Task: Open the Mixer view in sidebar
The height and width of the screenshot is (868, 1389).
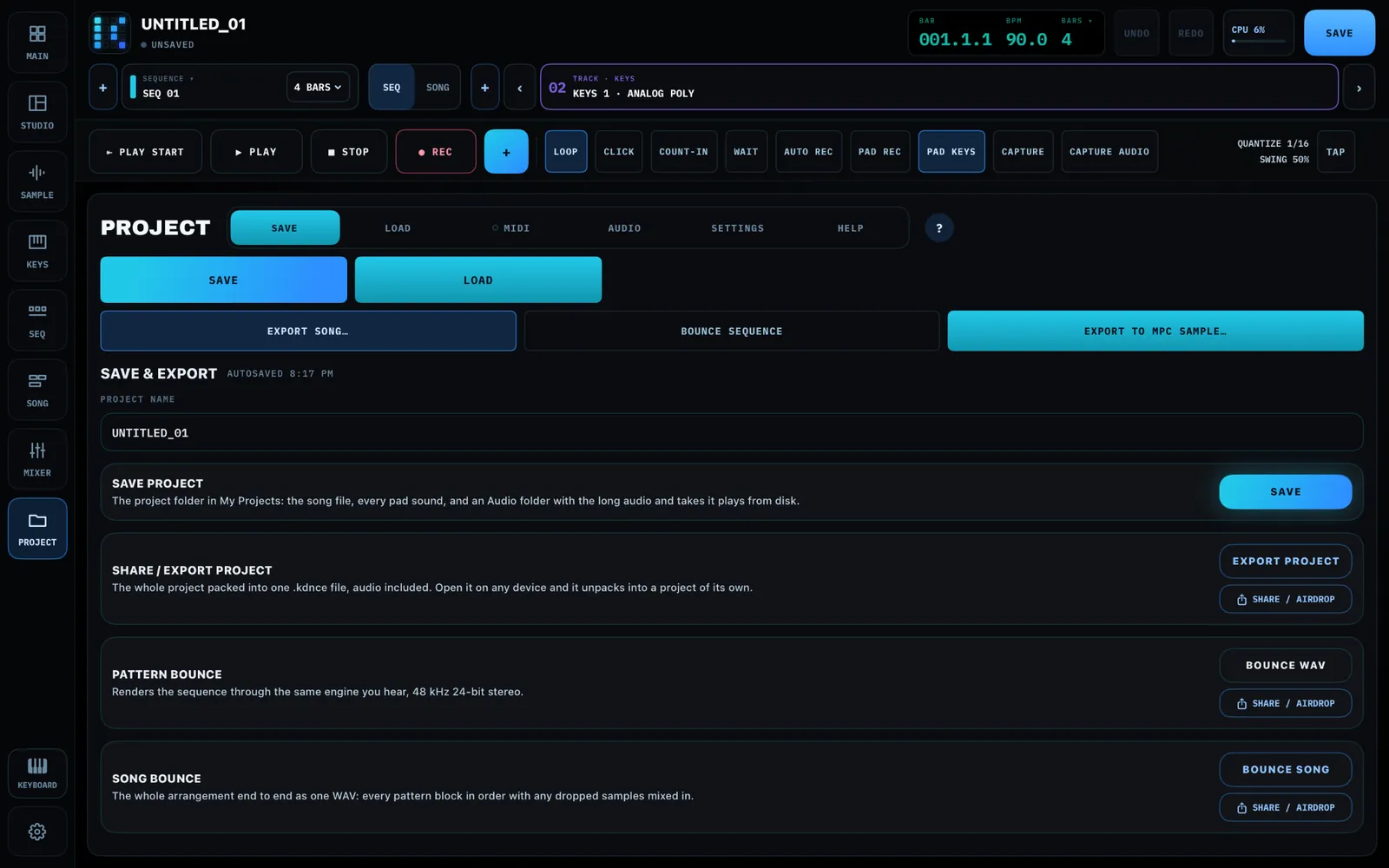Action: (37, 459)
